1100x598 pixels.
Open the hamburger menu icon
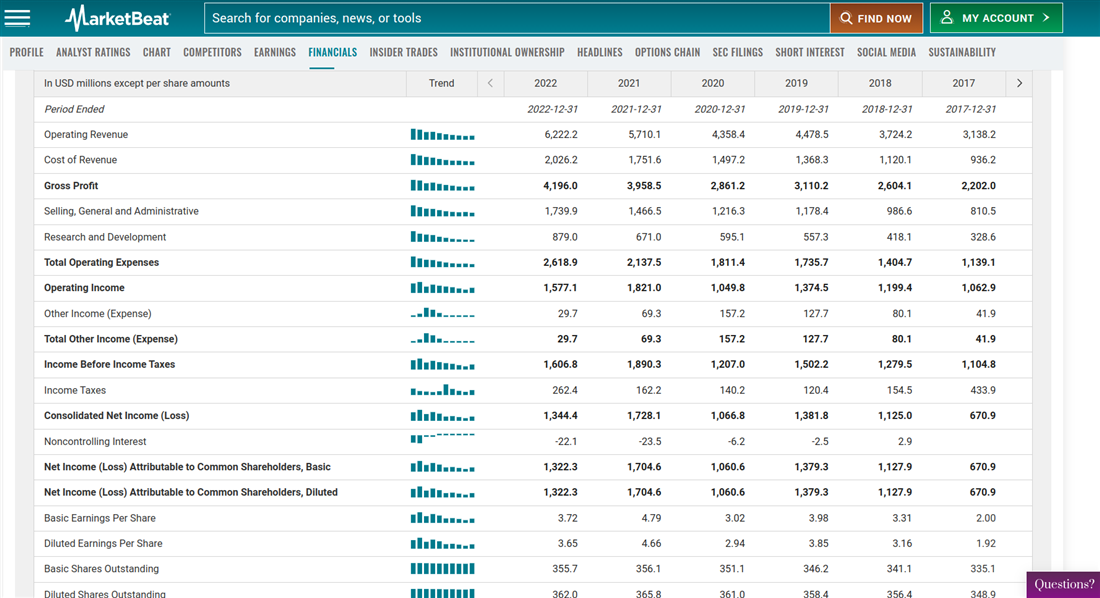[18, 18]
